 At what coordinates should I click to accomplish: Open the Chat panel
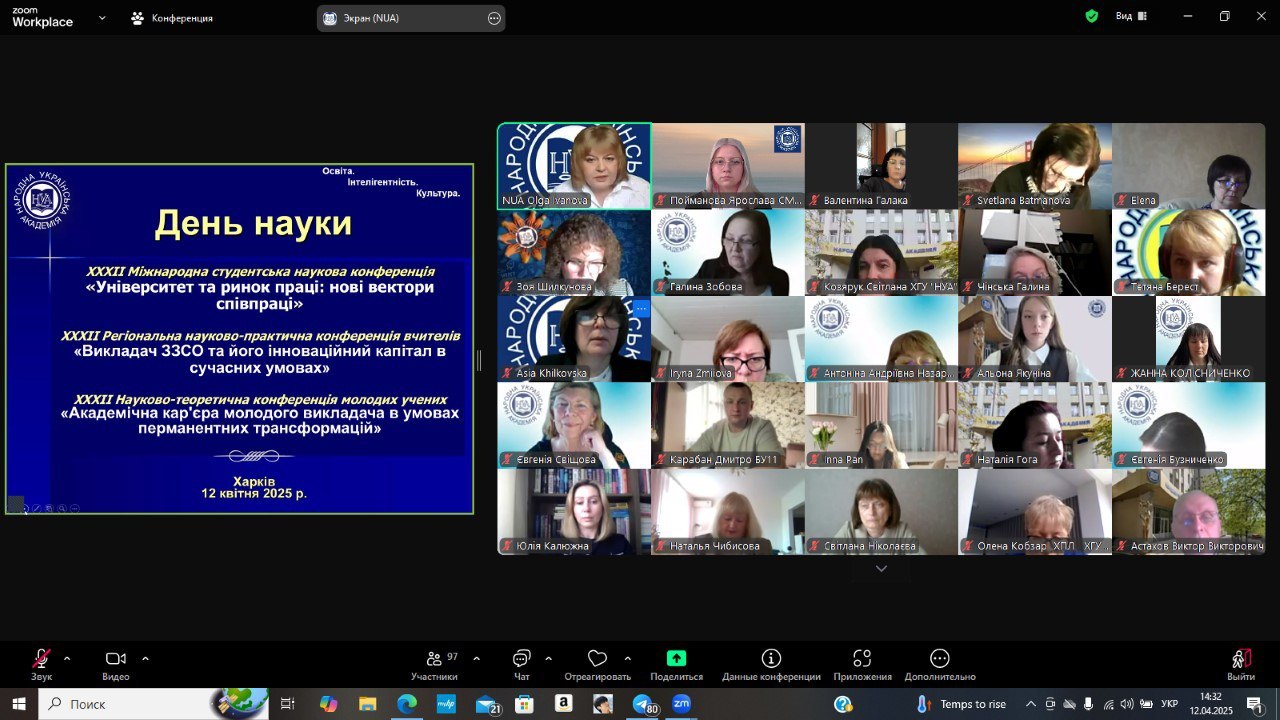coord(521,660)
